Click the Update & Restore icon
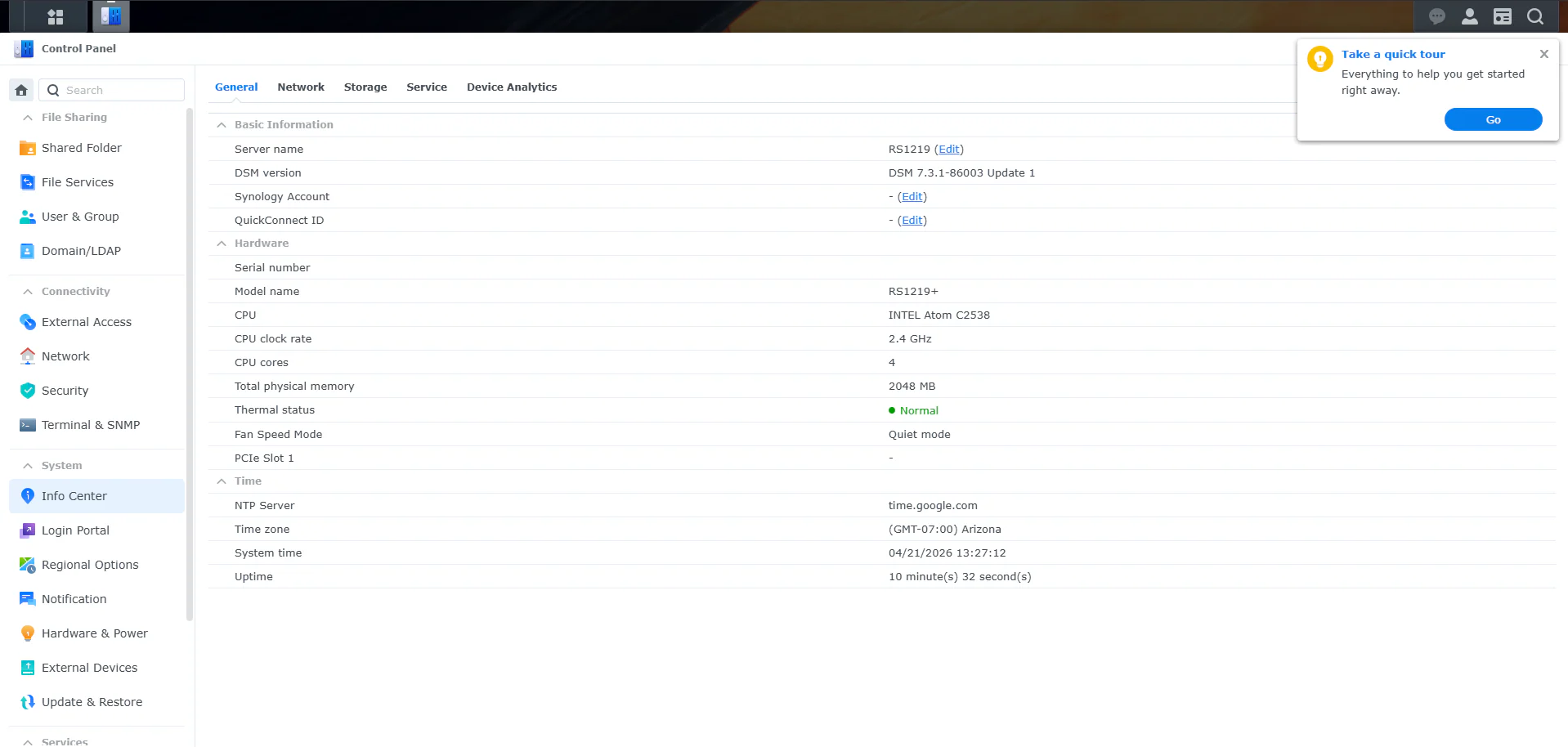Screen dimensions: 1568x747 click(x=27, y=702)
